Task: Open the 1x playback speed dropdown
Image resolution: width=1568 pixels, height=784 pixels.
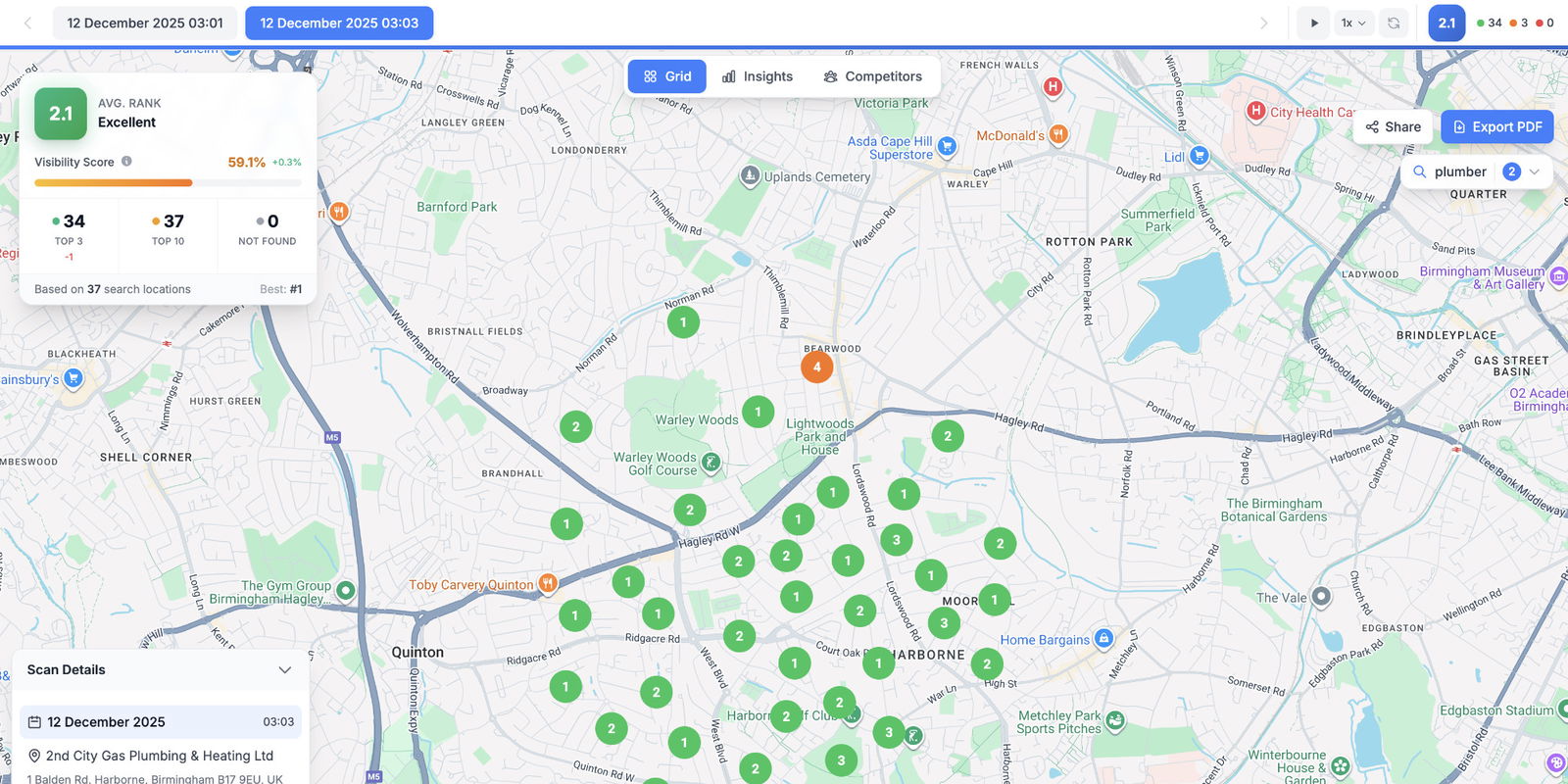Action: pos(1353,24)
